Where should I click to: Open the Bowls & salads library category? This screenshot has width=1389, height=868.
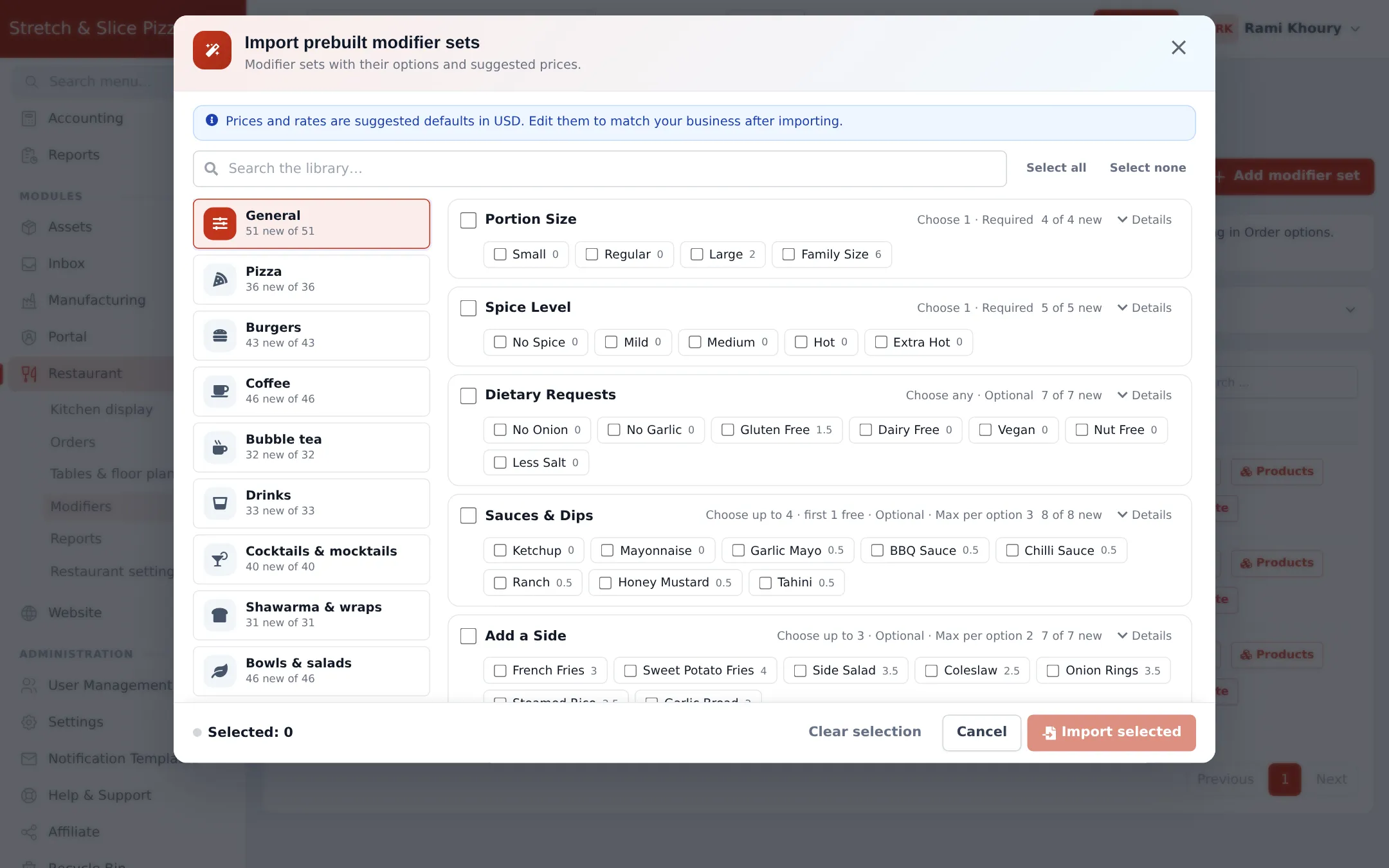(x=311, y=671)
